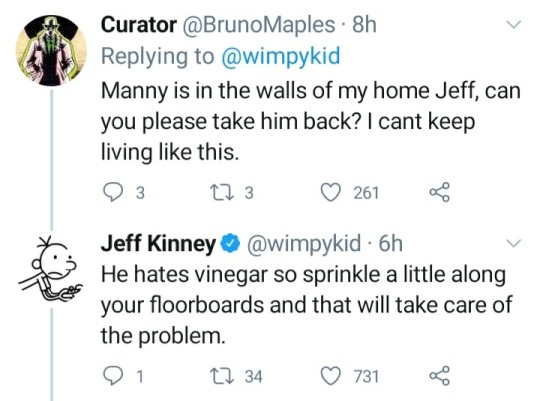
Task: Open dropdown chevron on Jeff Kinney's tweet
Action: coord(513,243)
